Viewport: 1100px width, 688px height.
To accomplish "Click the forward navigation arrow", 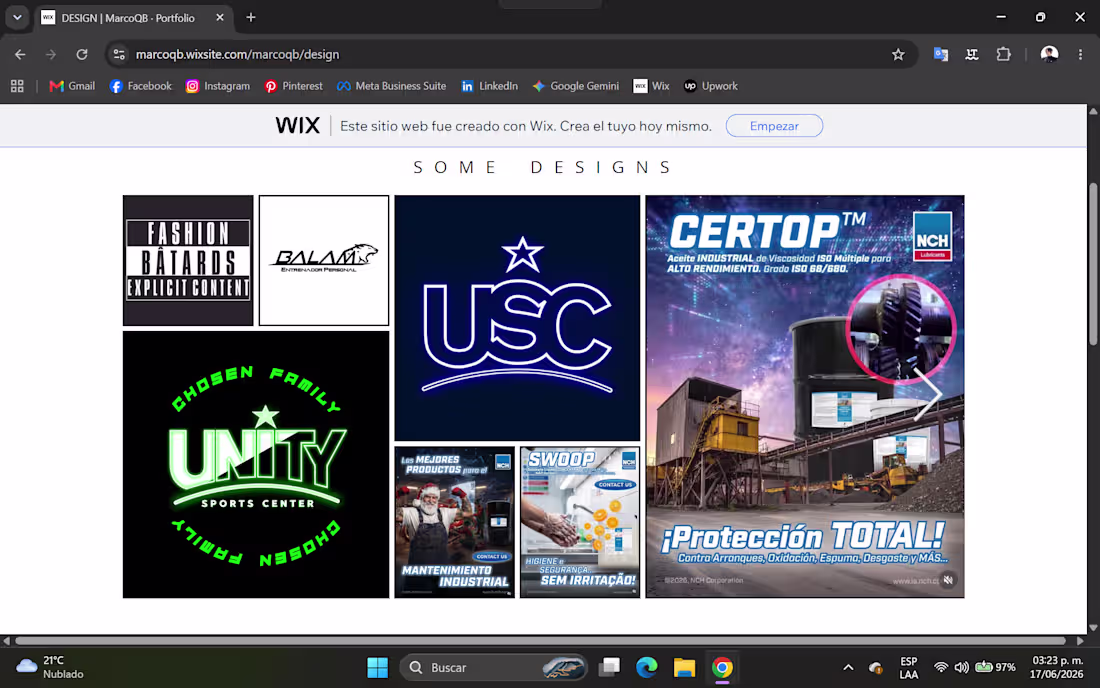I will (51, 54).
